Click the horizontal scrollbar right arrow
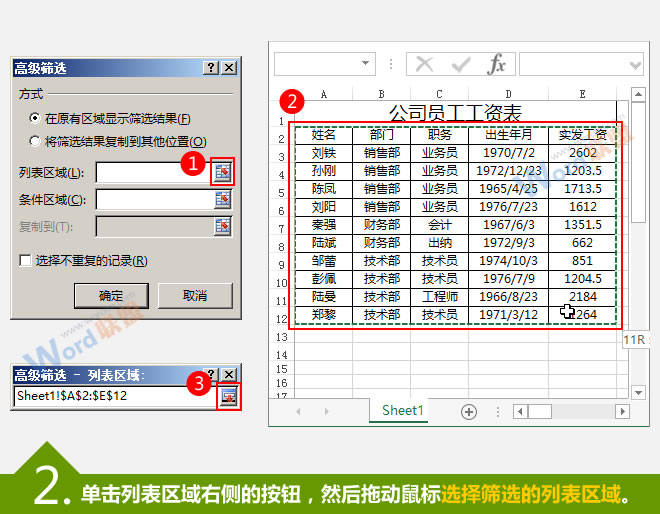Screen dimensions: 660x514 click(623, 411)
